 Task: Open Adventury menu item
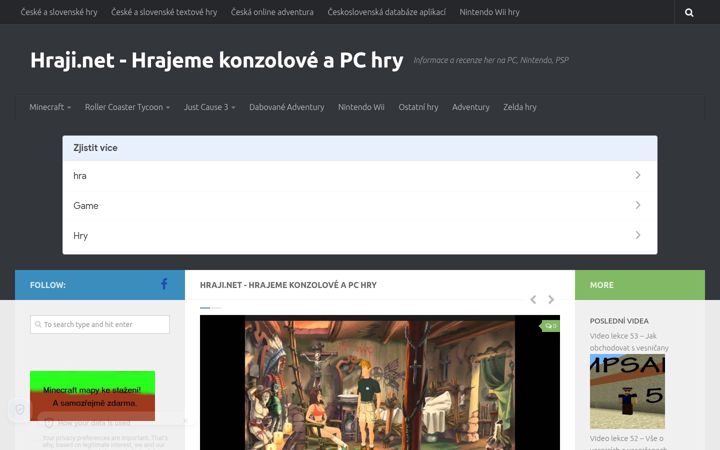(471, 107)
